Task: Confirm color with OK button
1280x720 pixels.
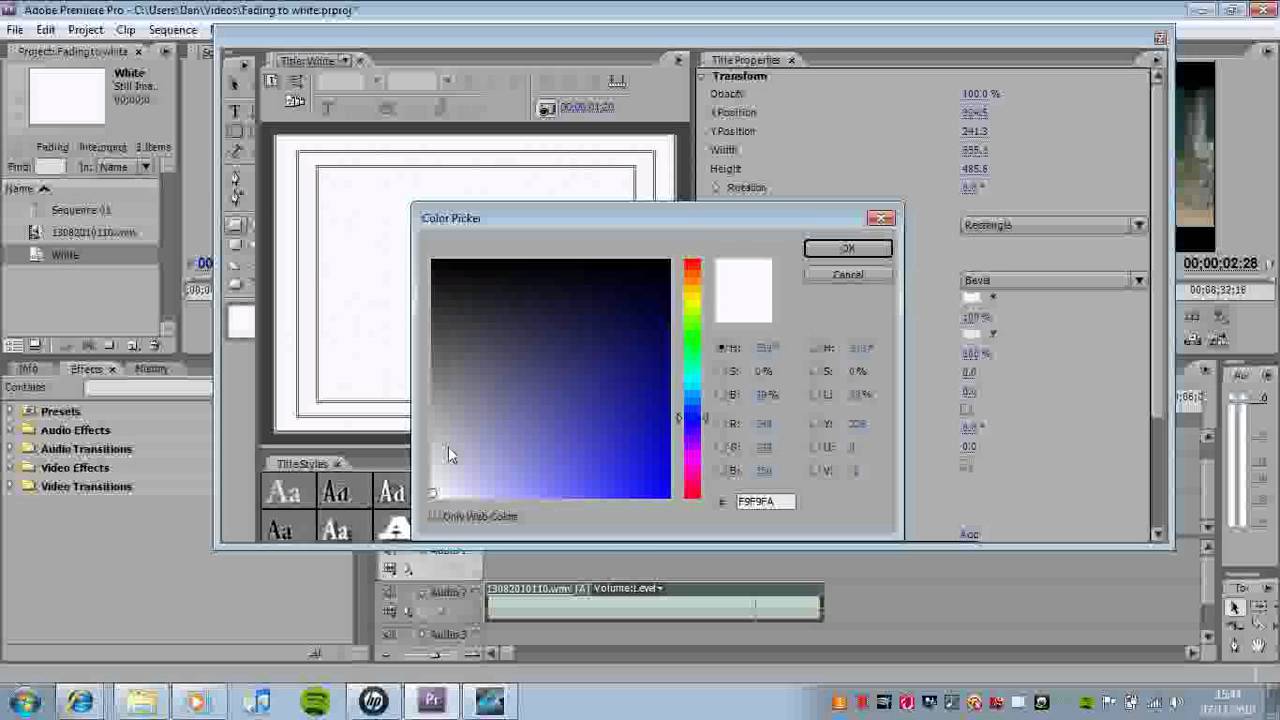Action: pyautogui.click(x=847, y=249)
